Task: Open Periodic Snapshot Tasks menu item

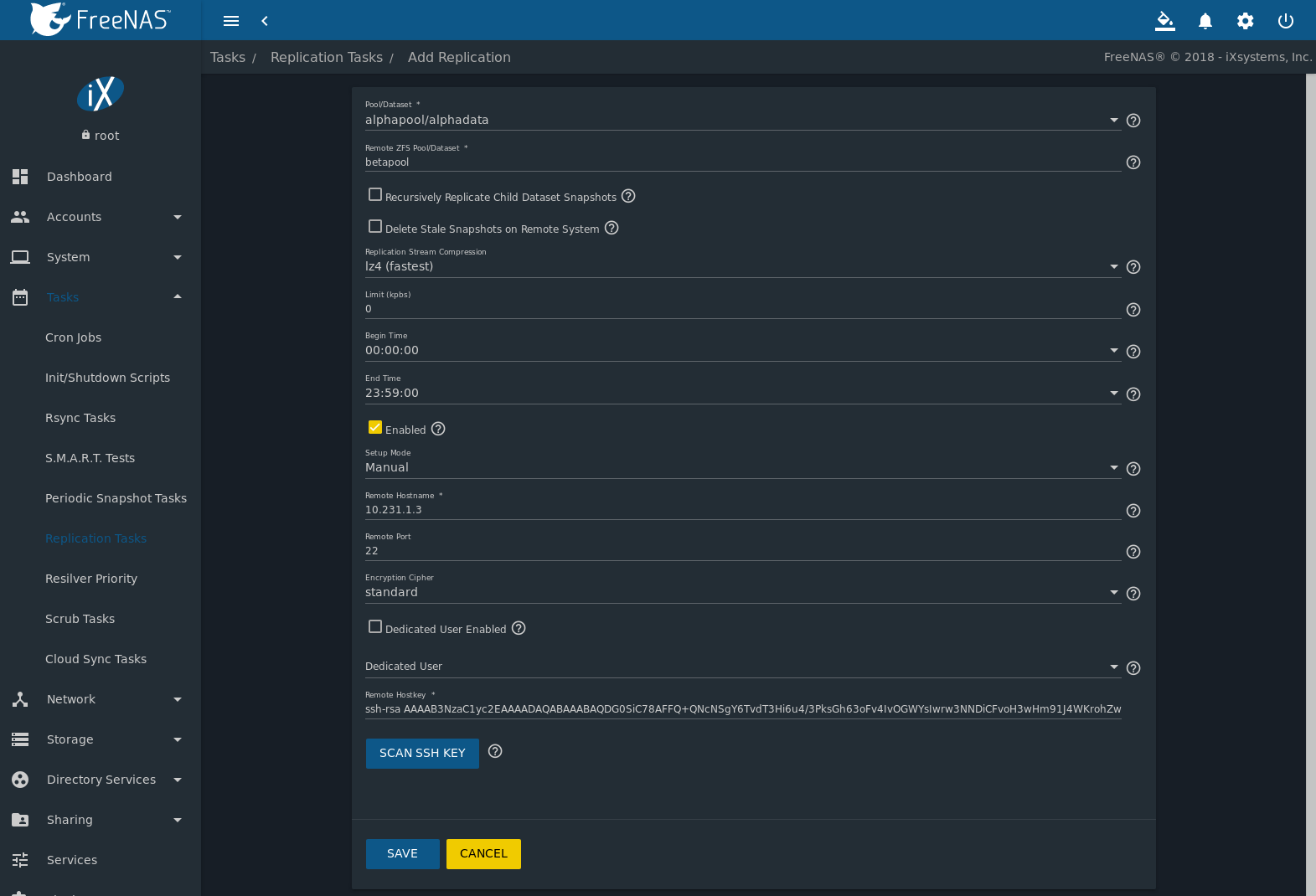Action: point(101,498)
